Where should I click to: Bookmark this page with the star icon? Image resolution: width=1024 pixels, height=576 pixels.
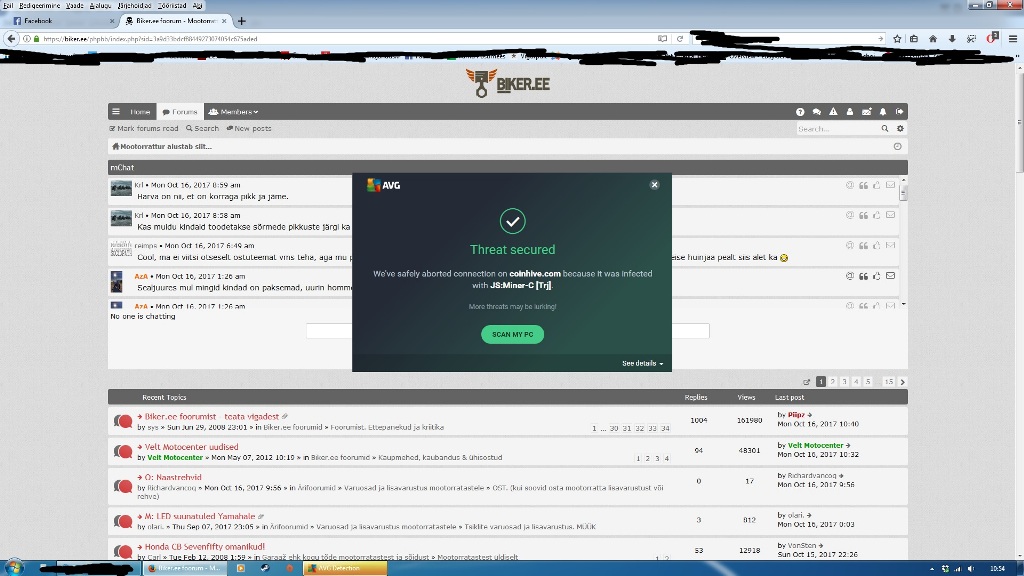[897, 39]
